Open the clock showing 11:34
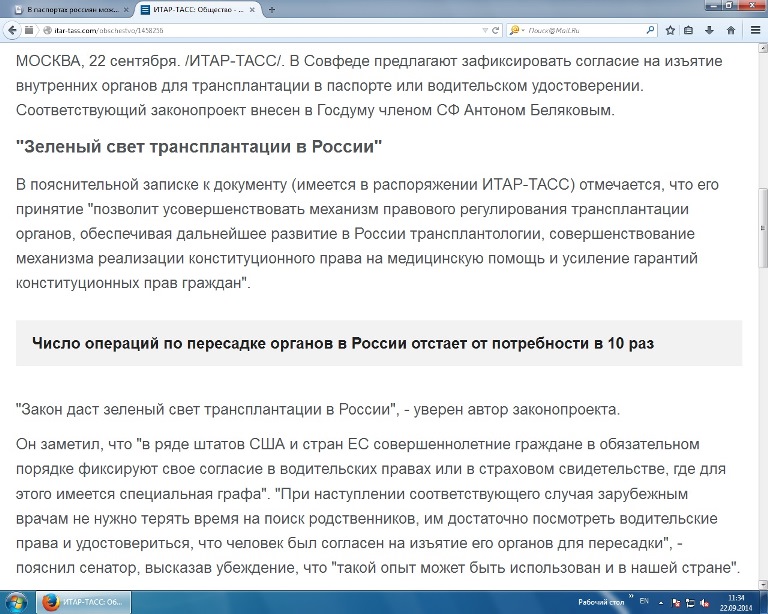 [736, 603]
